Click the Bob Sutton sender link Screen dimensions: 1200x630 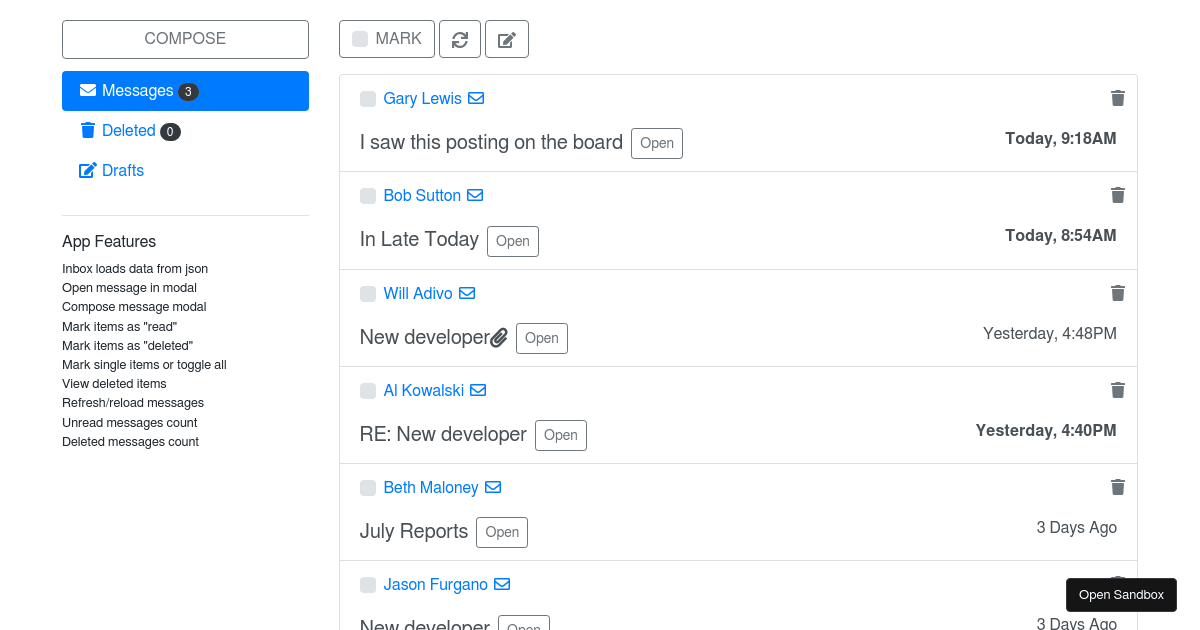coord(421,195)
